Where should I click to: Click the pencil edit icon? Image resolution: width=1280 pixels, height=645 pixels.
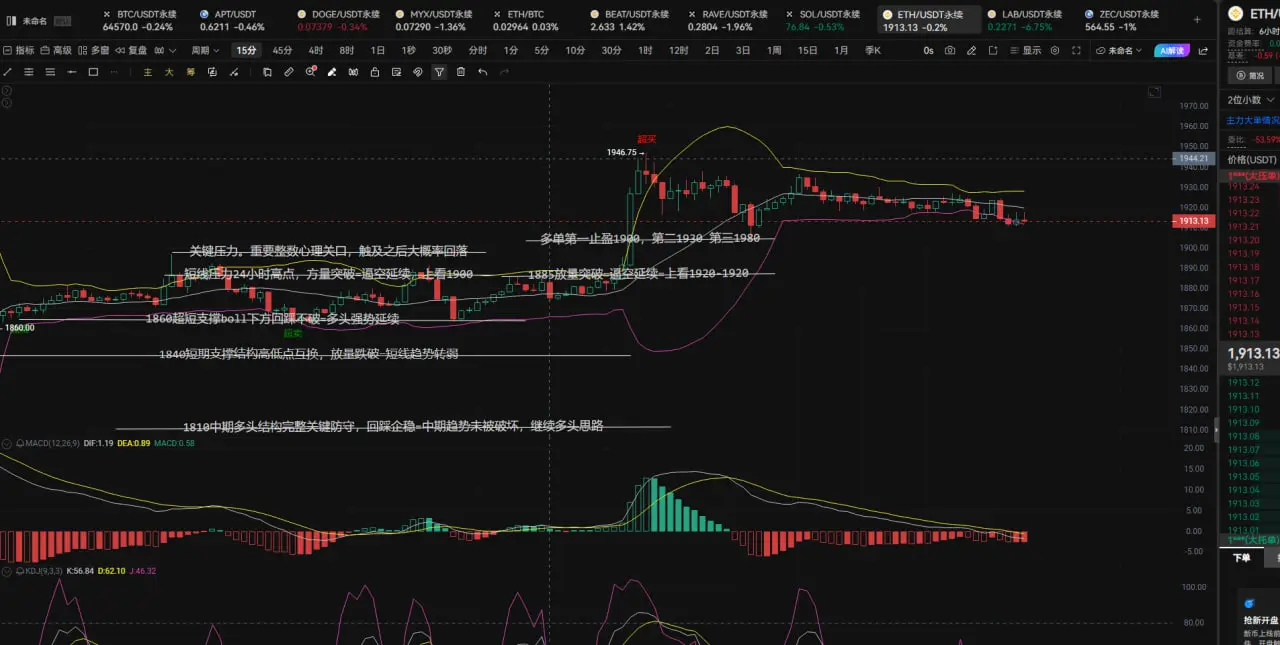point(971,50)
